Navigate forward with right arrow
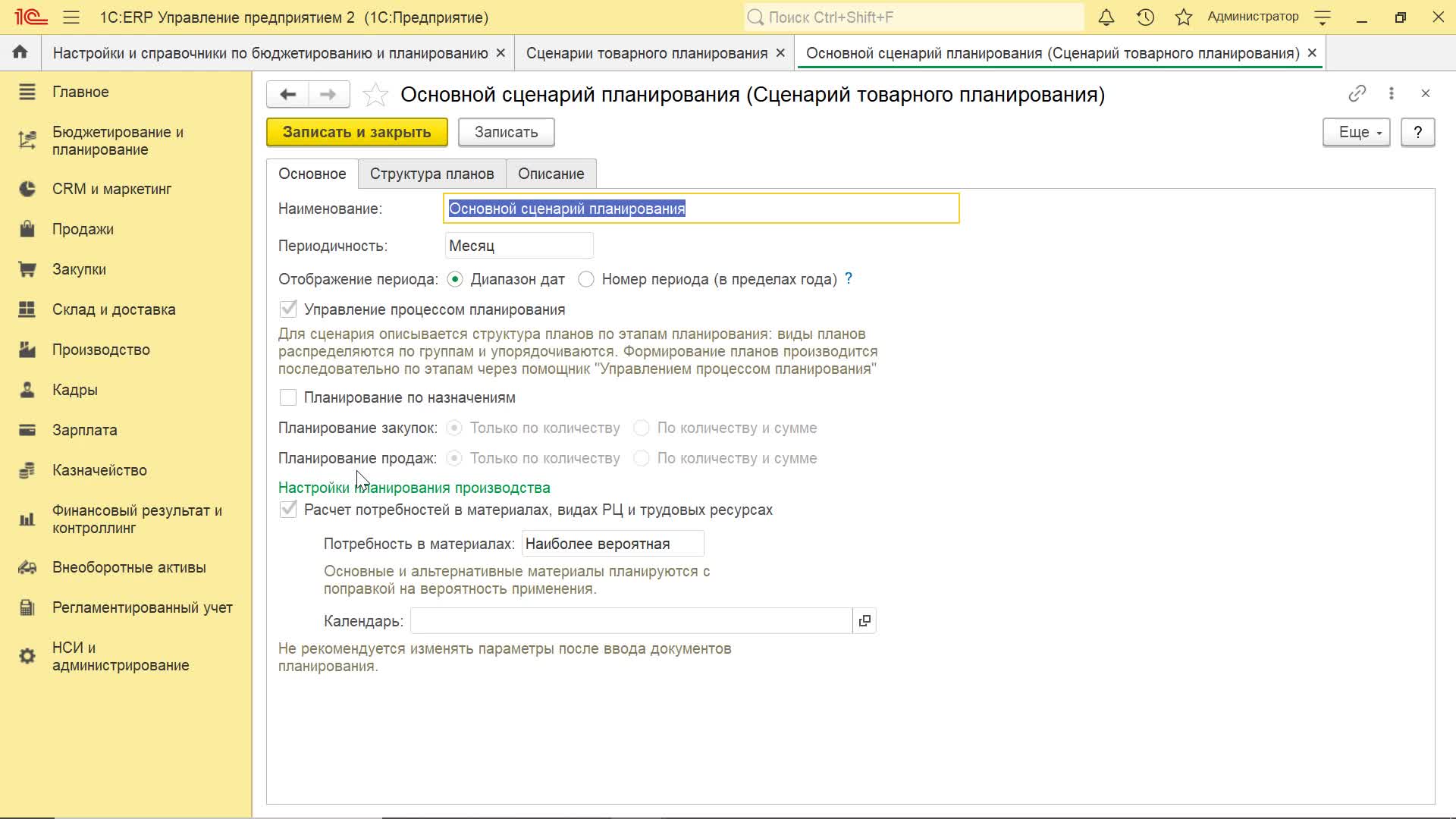 click(x=328, y=94)
